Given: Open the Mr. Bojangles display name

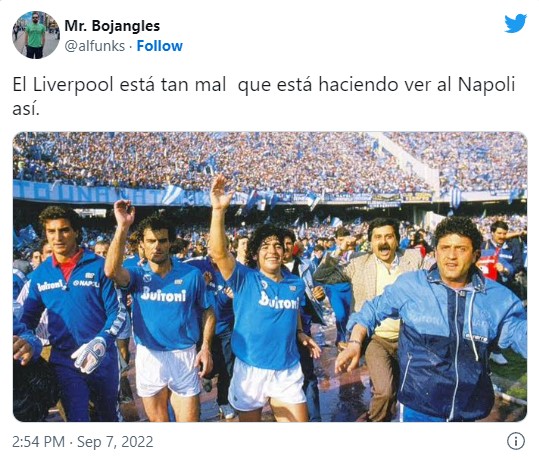Looking at the screenshot, I should (112, 26).
